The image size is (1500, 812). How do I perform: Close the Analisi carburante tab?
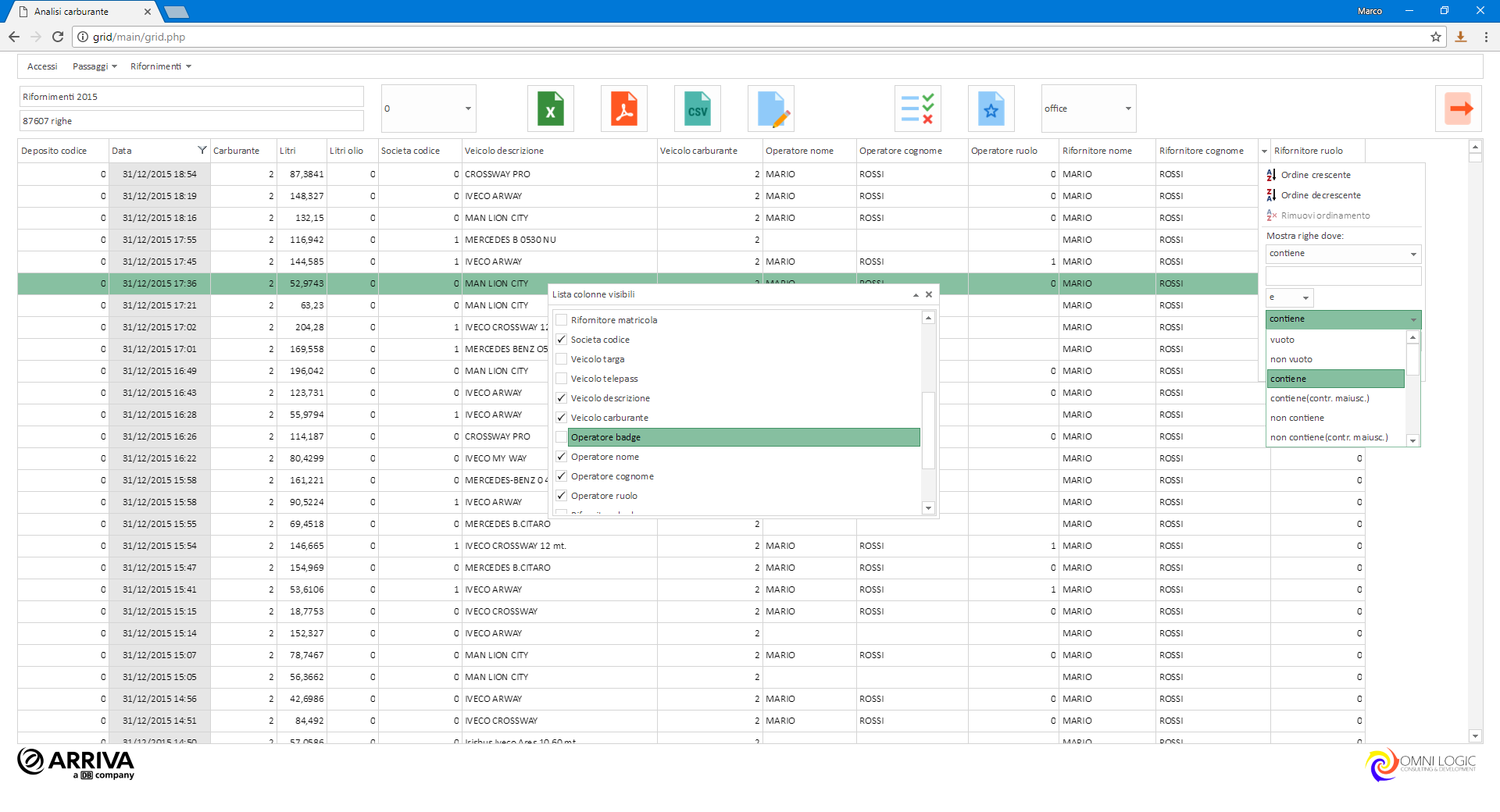(x=148, y=12)
